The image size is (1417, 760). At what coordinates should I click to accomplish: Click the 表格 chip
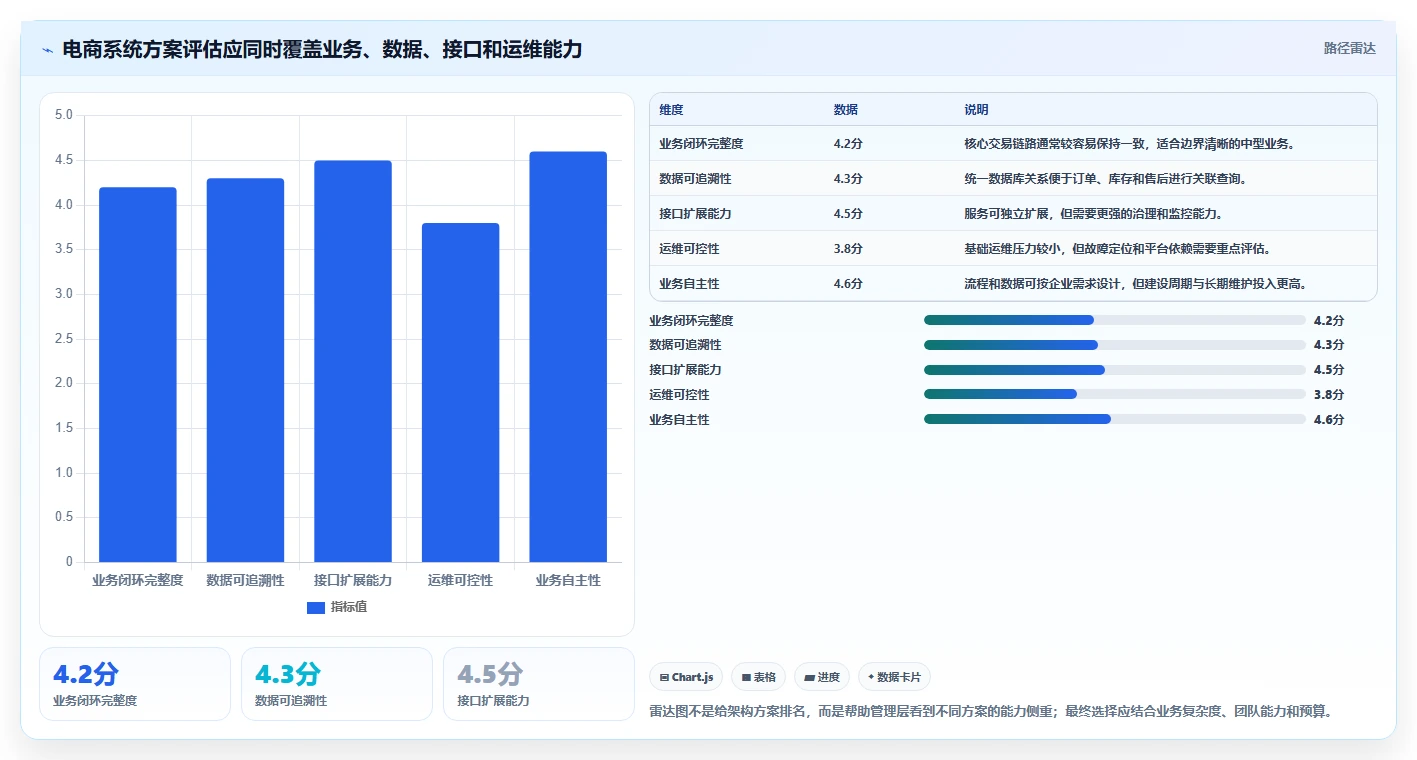[x=759, y=677]
